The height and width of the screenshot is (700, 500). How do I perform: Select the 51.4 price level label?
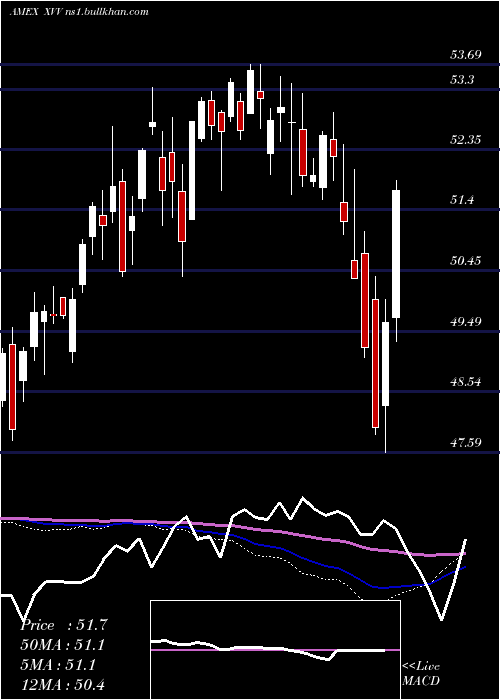tap(462, 200)
